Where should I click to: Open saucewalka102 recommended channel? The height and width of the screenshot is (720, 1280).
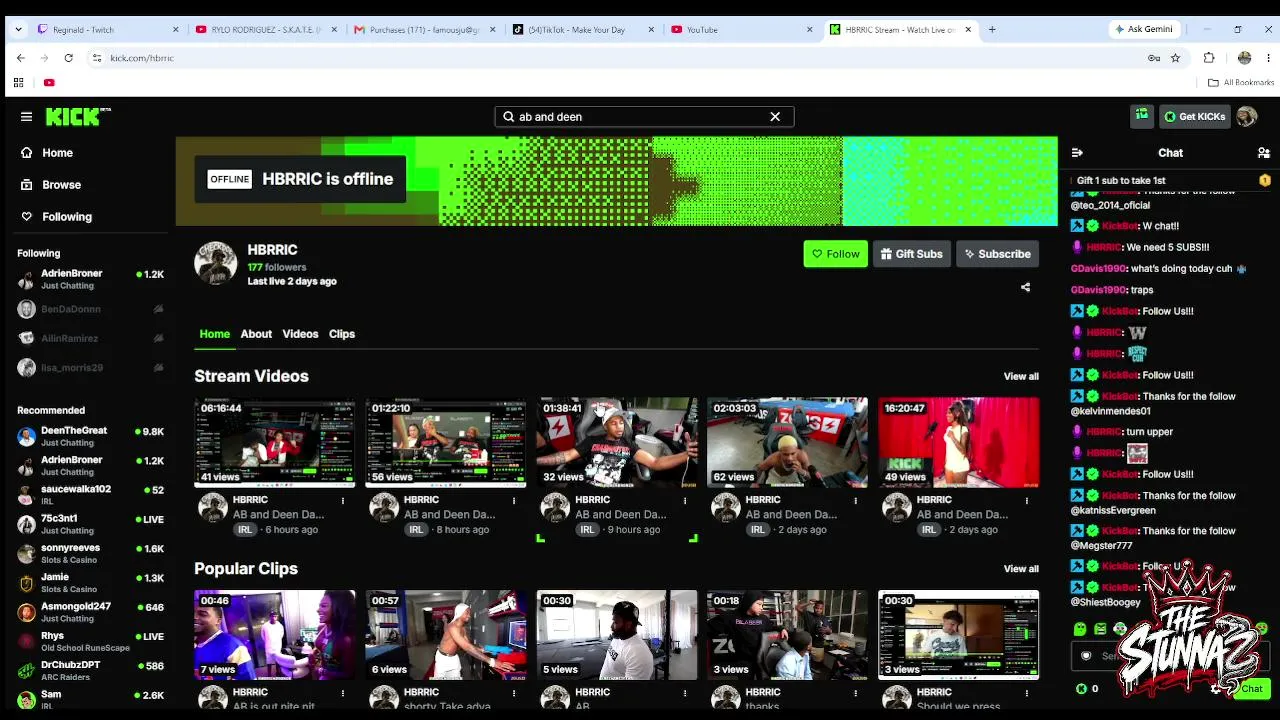91,495
